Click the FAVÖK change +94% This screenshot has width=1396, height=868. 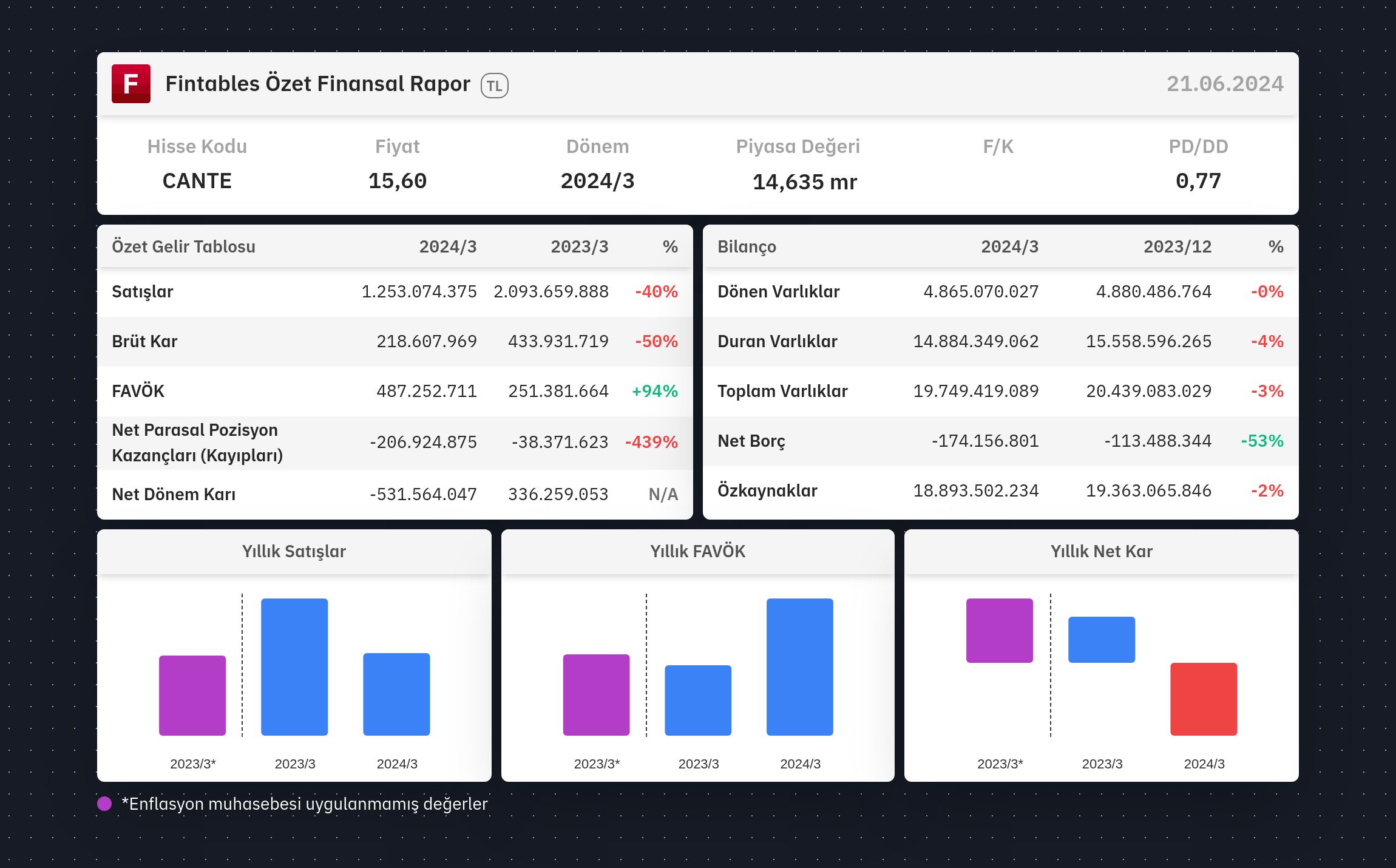tap(655, 391)
